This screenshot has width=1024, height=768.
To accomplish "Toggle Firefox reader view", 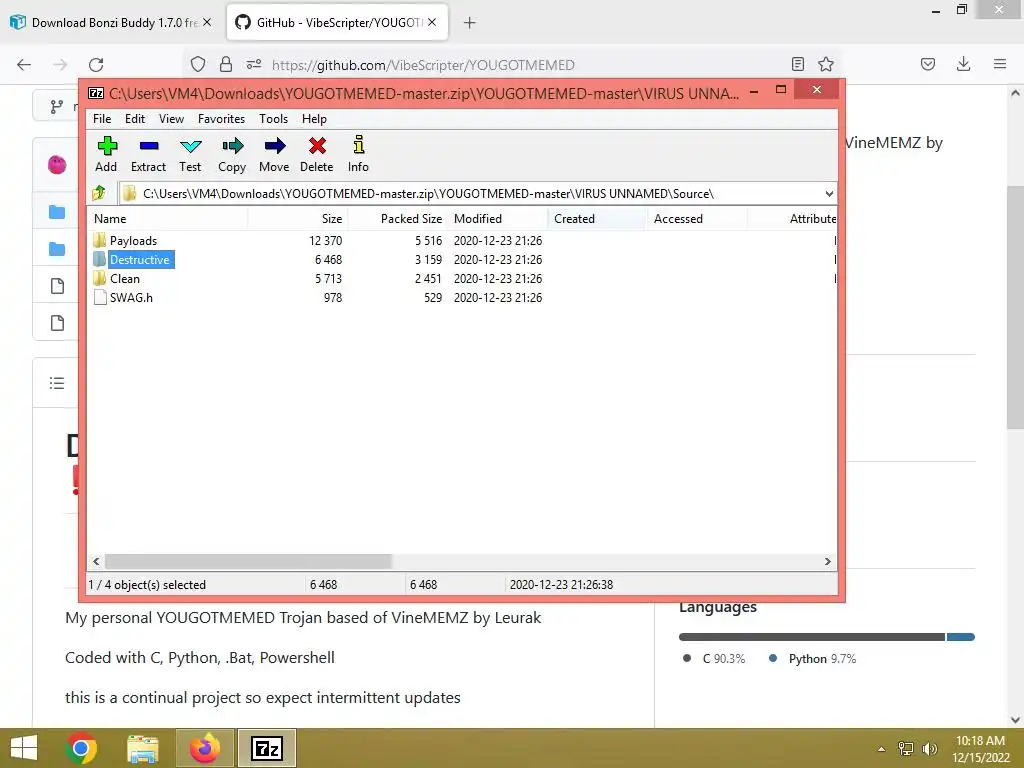I will click(x=797, y=64).
